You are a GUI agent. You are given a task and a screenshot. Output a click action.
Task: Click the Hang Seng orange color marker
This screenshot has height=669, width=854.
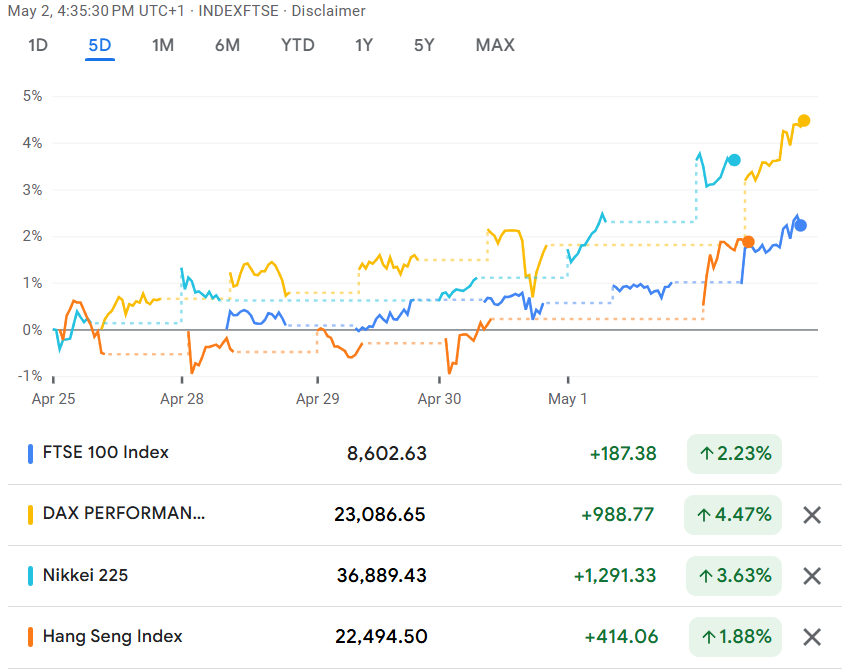(30, 637)
